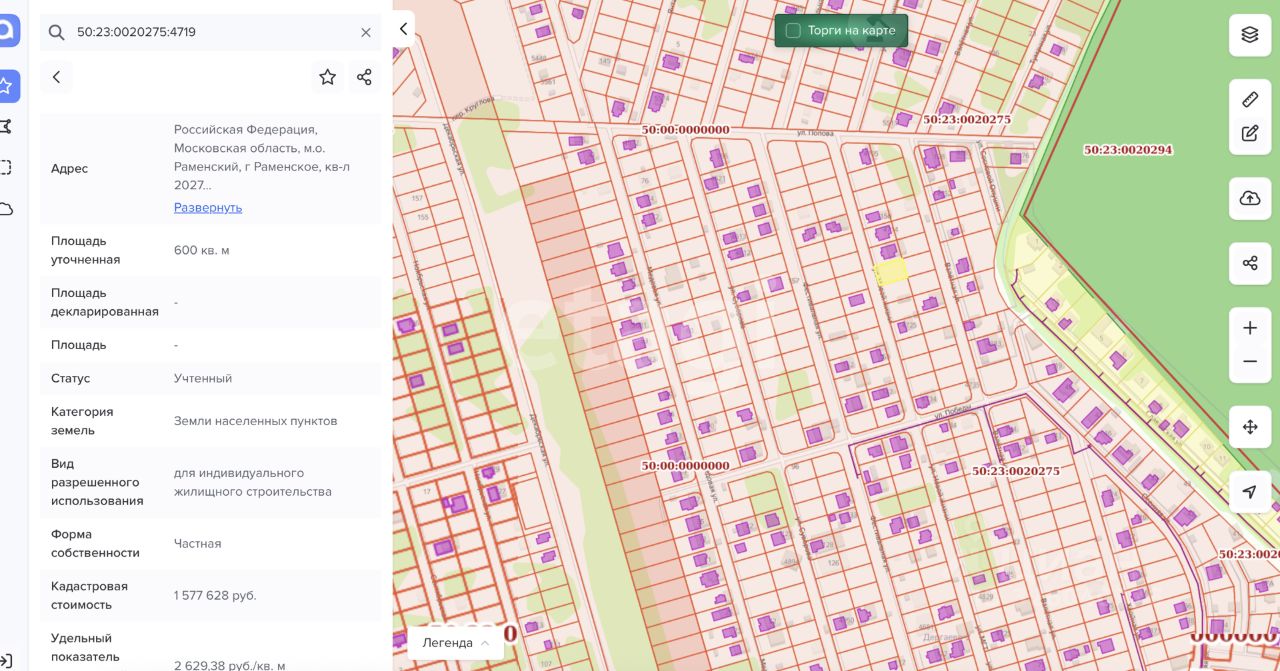The height and width of the screenshot is (671, 1280).
Task: Go back using the left chevron button
Action: (56, 77)
